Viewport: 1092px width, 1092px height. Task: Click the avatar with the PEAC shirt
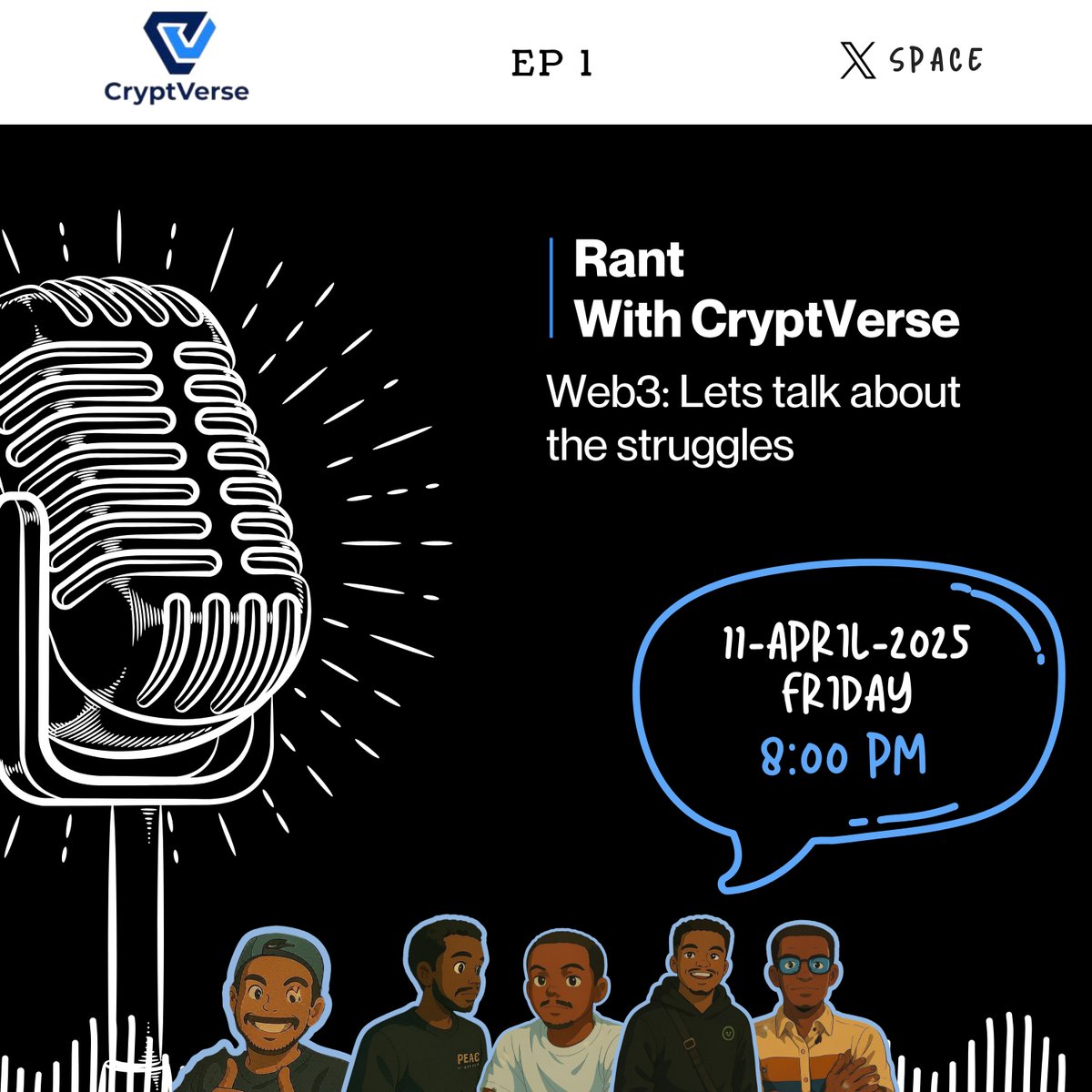(x=424, y=1006)
